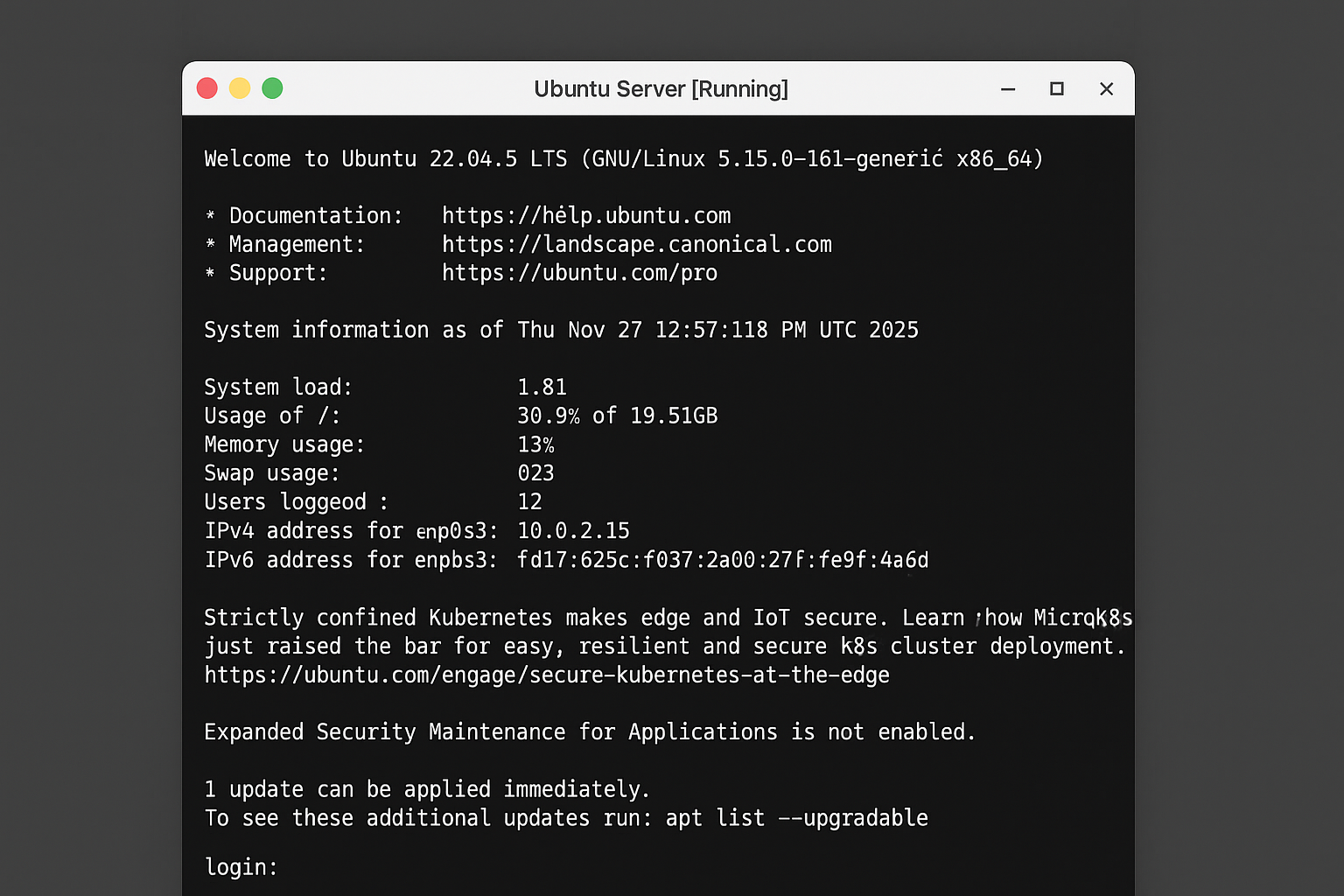The height and width of the screenshot is (896, 1344).
Task: Click the 'Welcome to Ubuntu 22.04.5 LTS' line
Action: [x=624, y=159]
